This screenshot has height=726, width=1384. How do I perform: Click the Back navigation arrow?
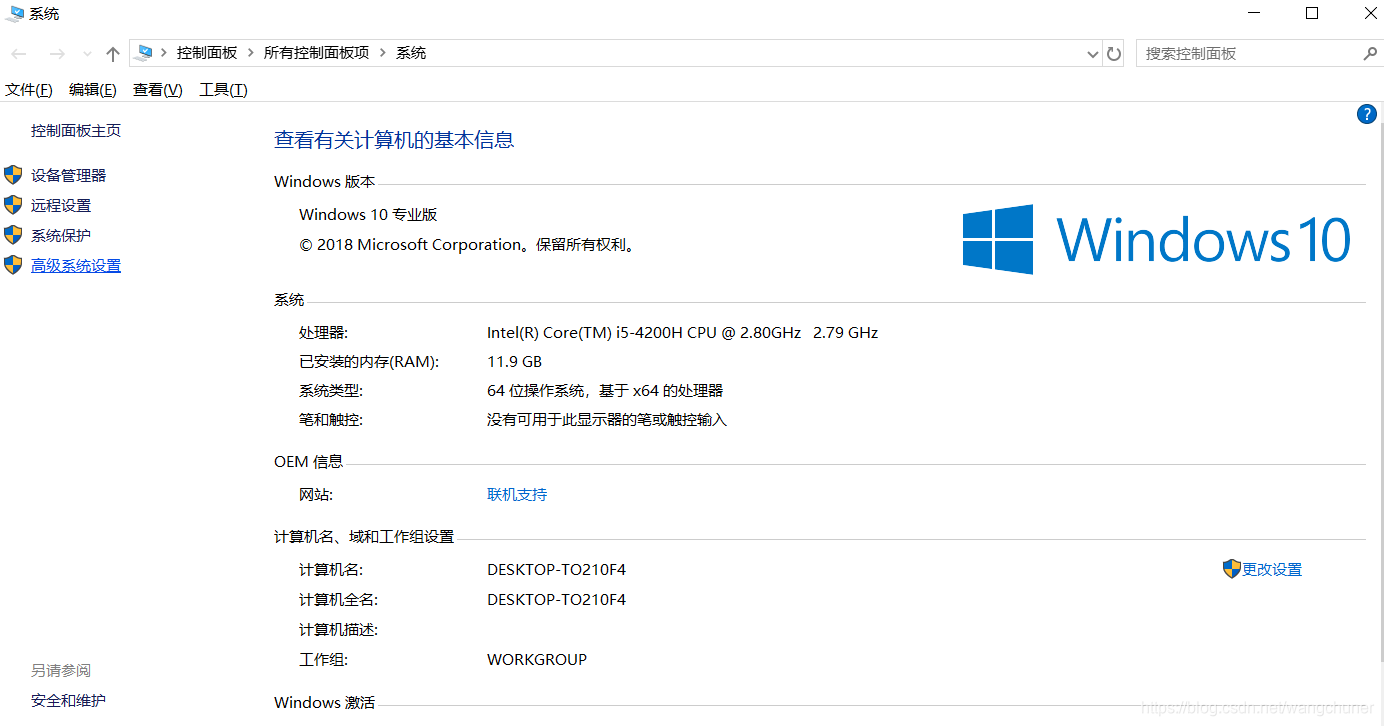(19, 54)
